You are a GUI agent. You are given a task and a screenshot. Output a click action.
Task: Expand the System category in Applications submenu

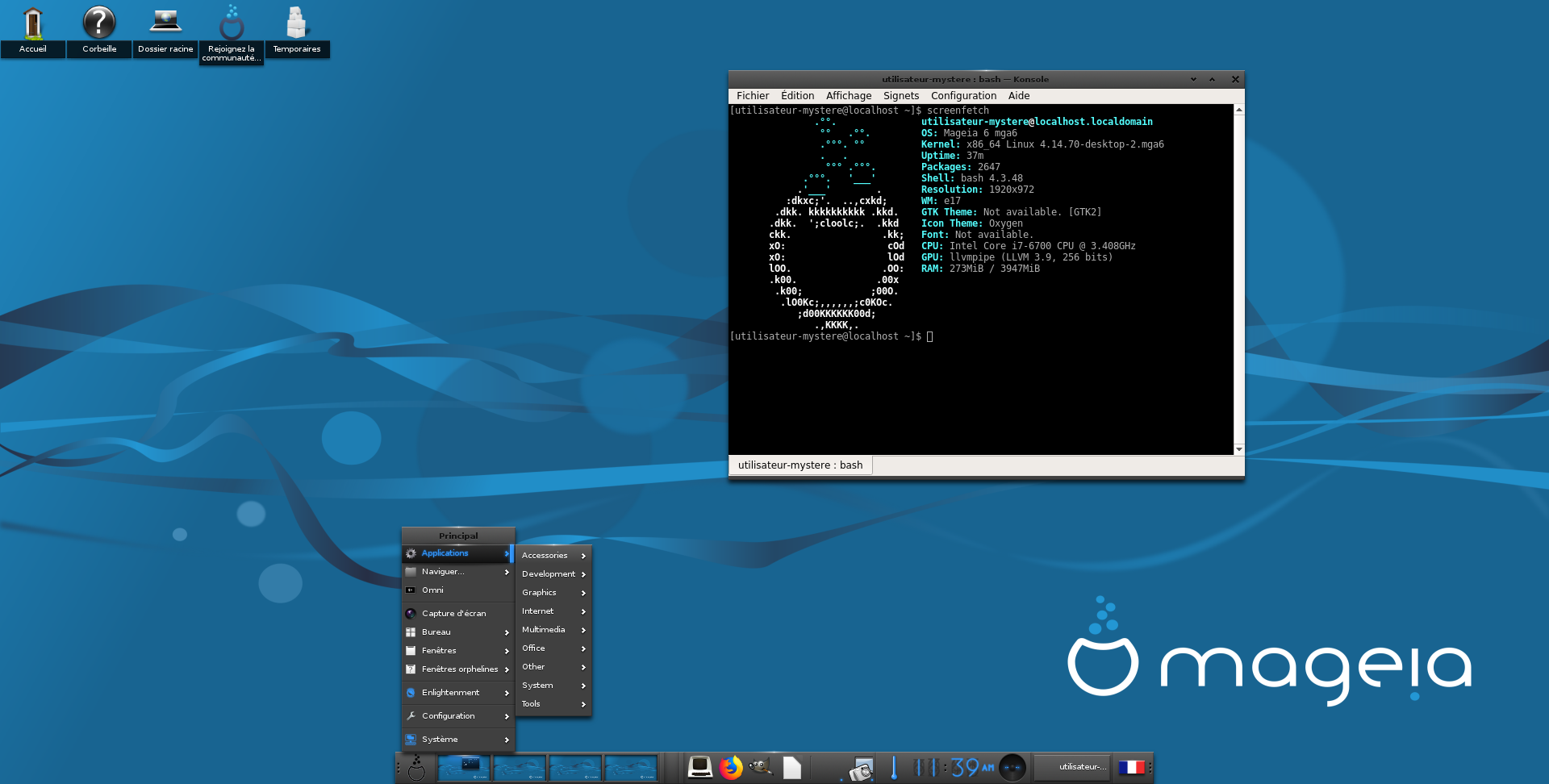(x=553, y=686)
